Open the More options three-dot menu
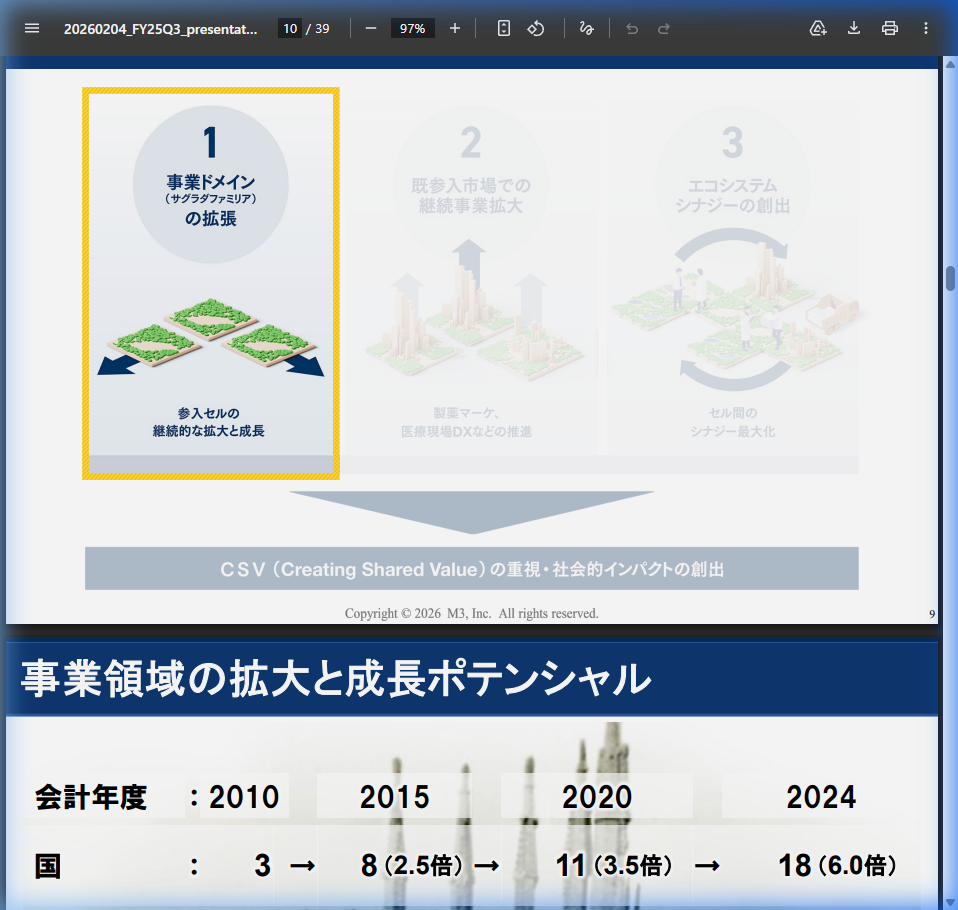 [x=924, y=28]
